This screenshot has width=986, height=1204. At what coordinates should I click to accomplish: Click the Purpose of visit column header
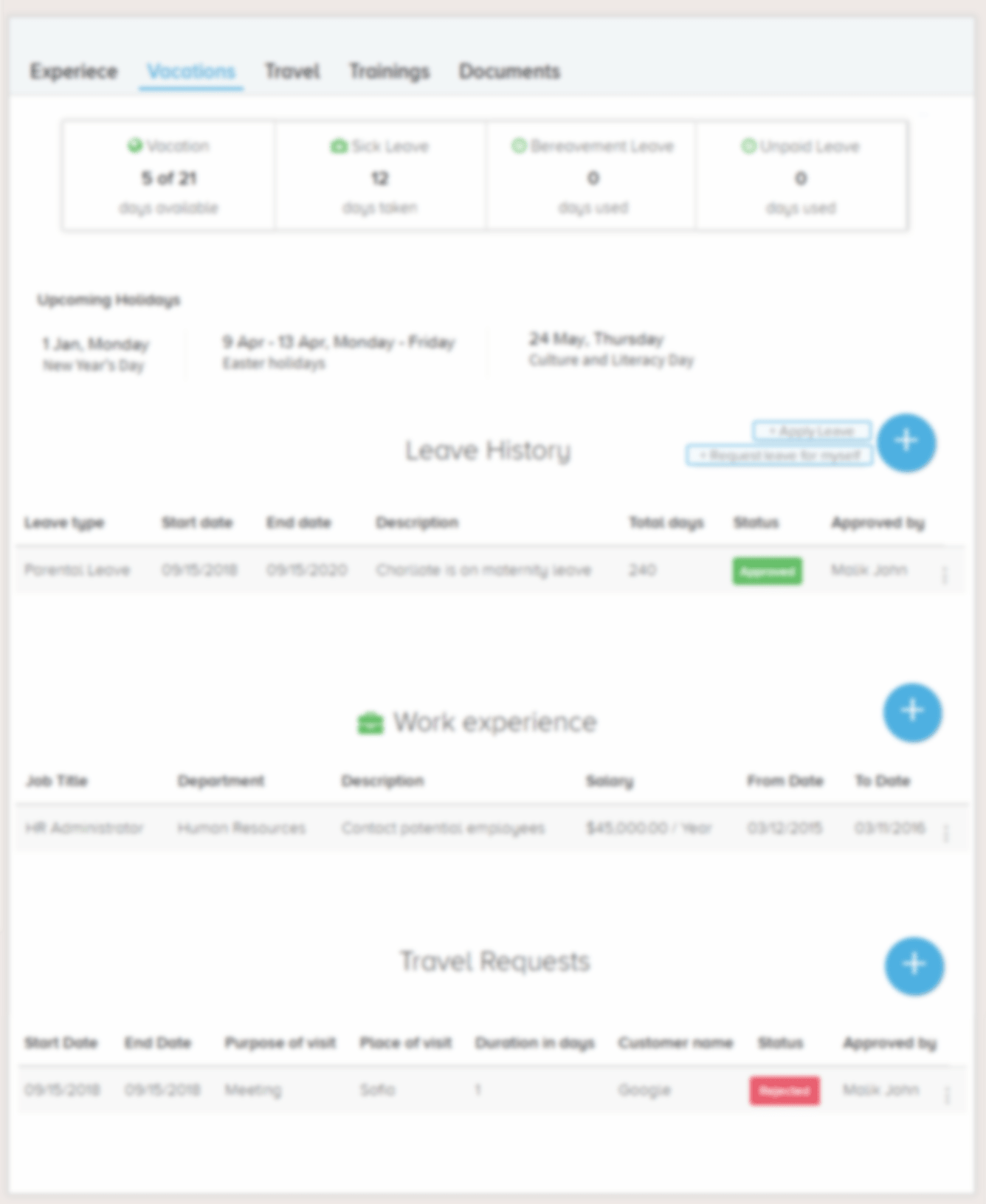click(280, 1043)
